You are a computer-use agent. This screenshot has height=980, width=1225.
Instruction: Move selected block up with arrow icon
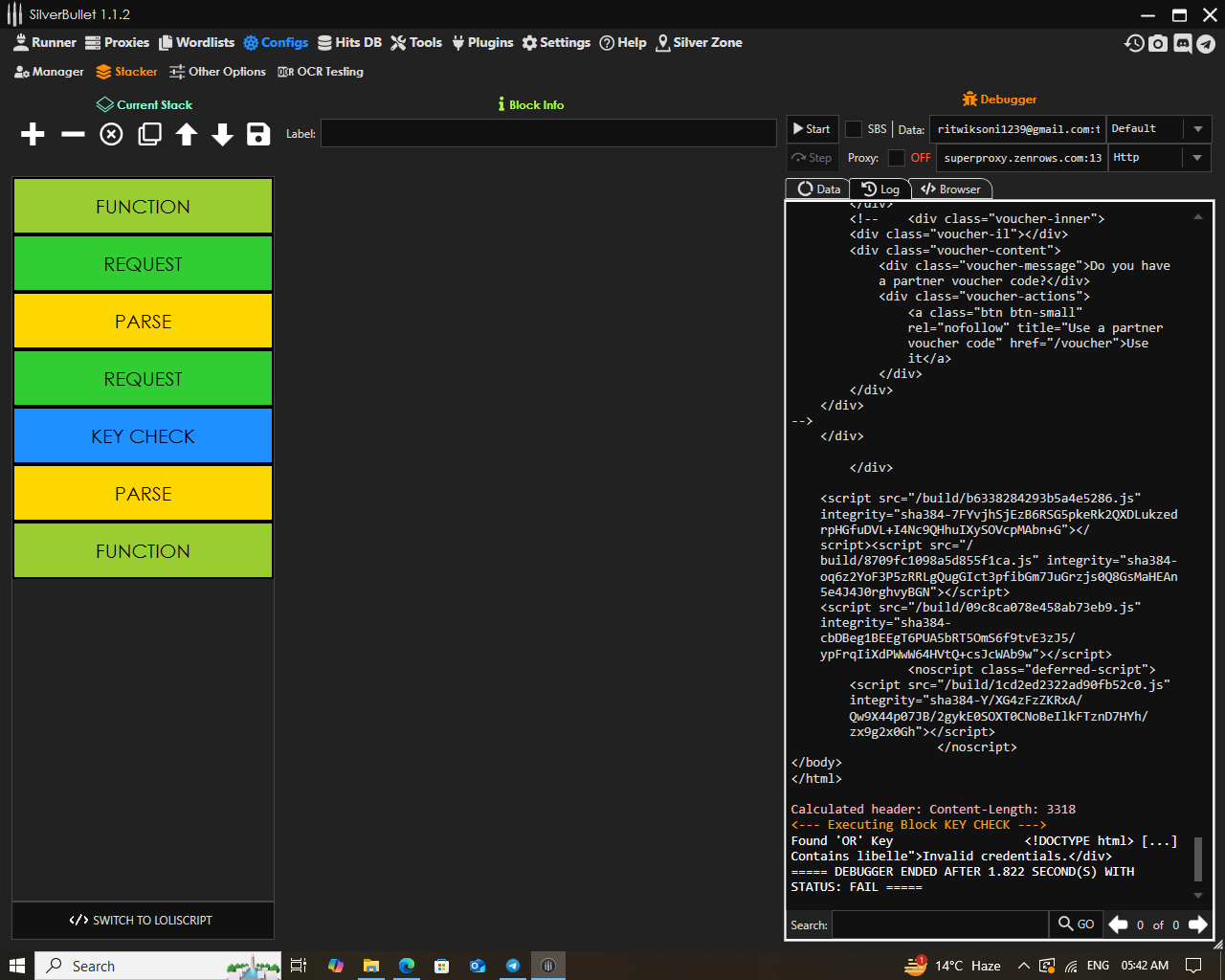[187, 134]
